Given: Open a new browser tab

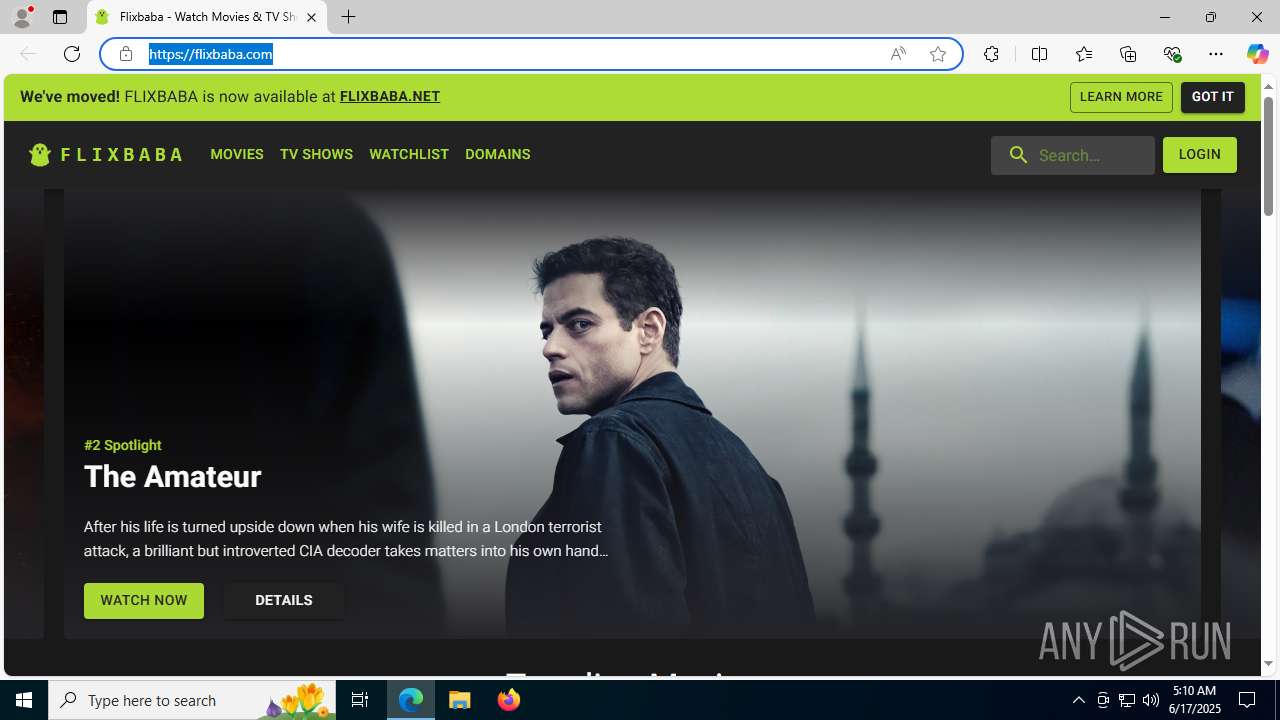Looking at the screenshot, I should (348, 17).
